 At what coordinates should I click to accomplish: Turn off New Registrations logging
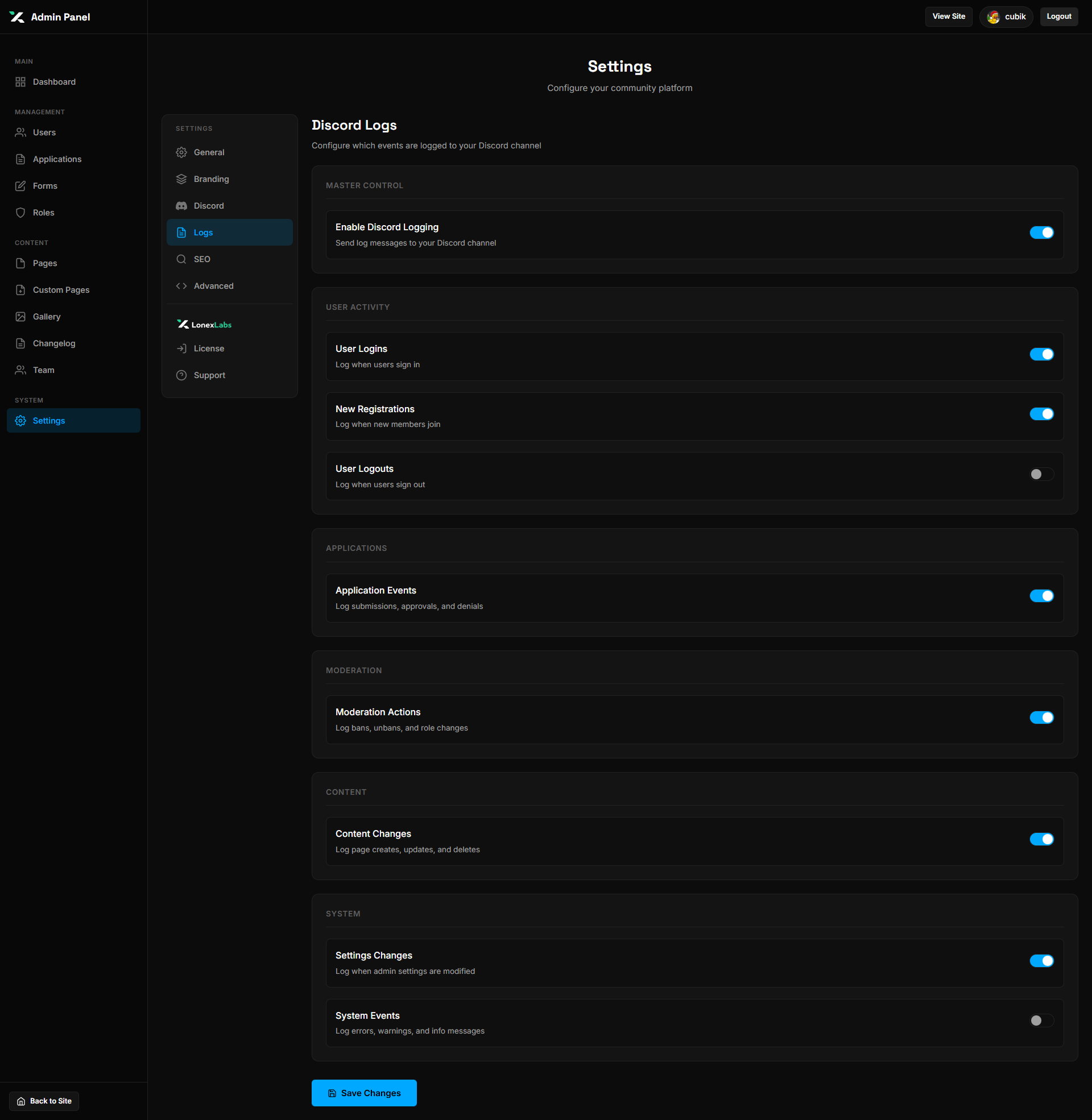coord(1041,414)
